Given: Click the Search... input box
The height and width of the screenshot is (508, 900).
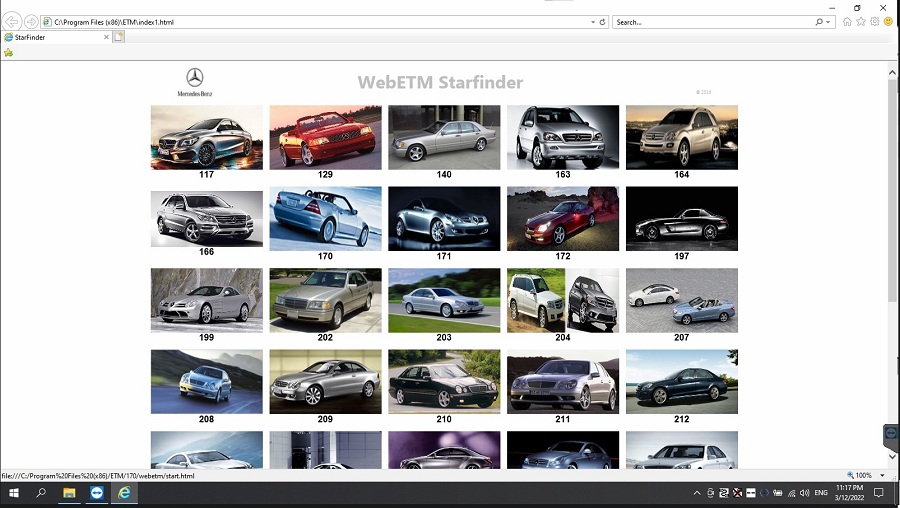Looking at the screenshot, I should pos(713,22).
